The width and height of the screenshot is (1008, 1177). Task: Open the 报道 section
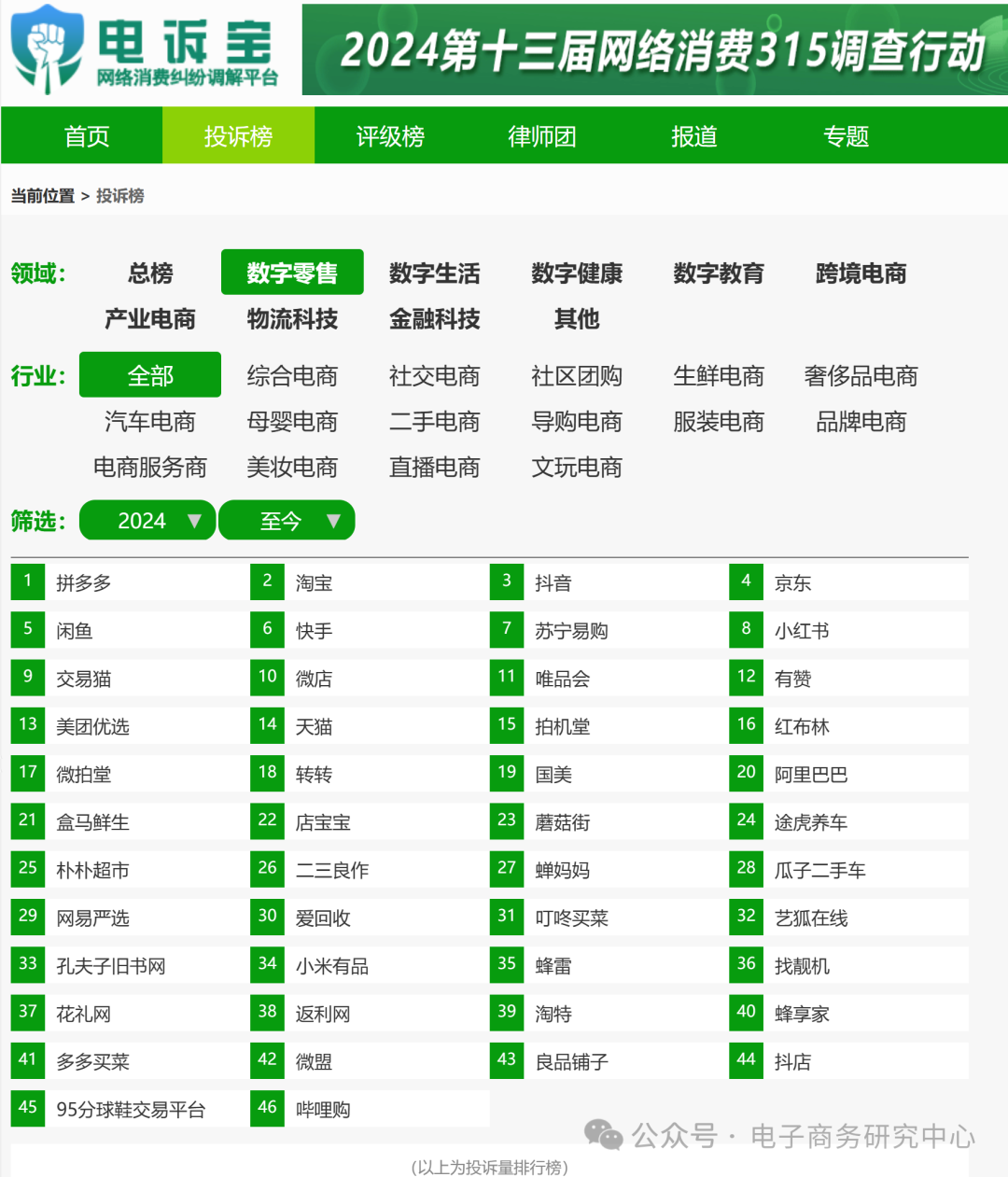point(693,135)
